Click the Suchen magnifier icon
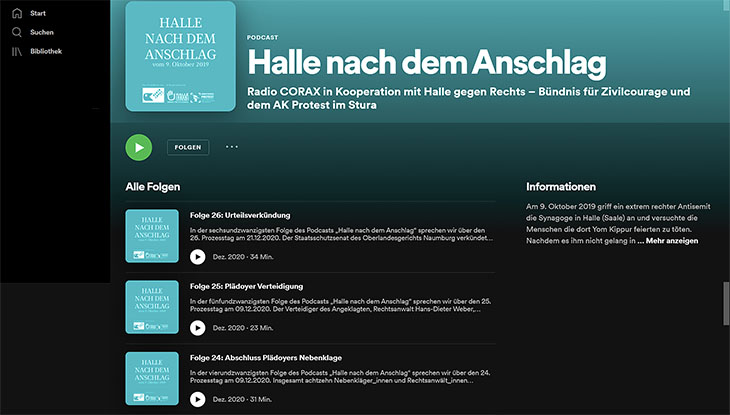730x415 pixels. (x=17, y=32)
